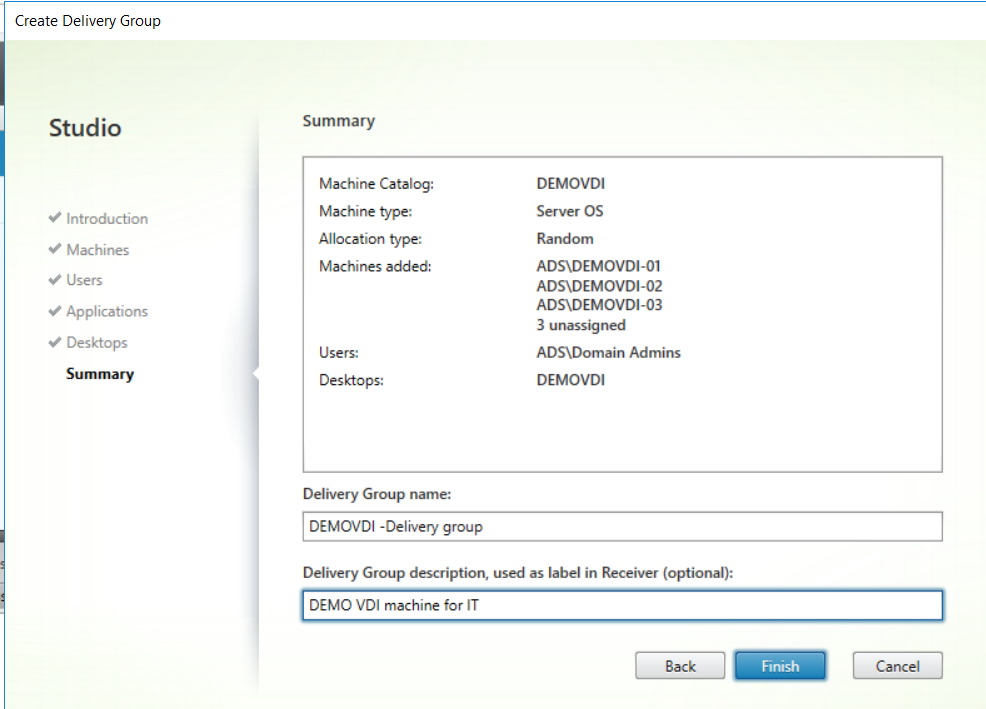This screenshot has width=986, height=709.
Task: Click the checkmark next to Users
Action: click(x=55, y=279)
